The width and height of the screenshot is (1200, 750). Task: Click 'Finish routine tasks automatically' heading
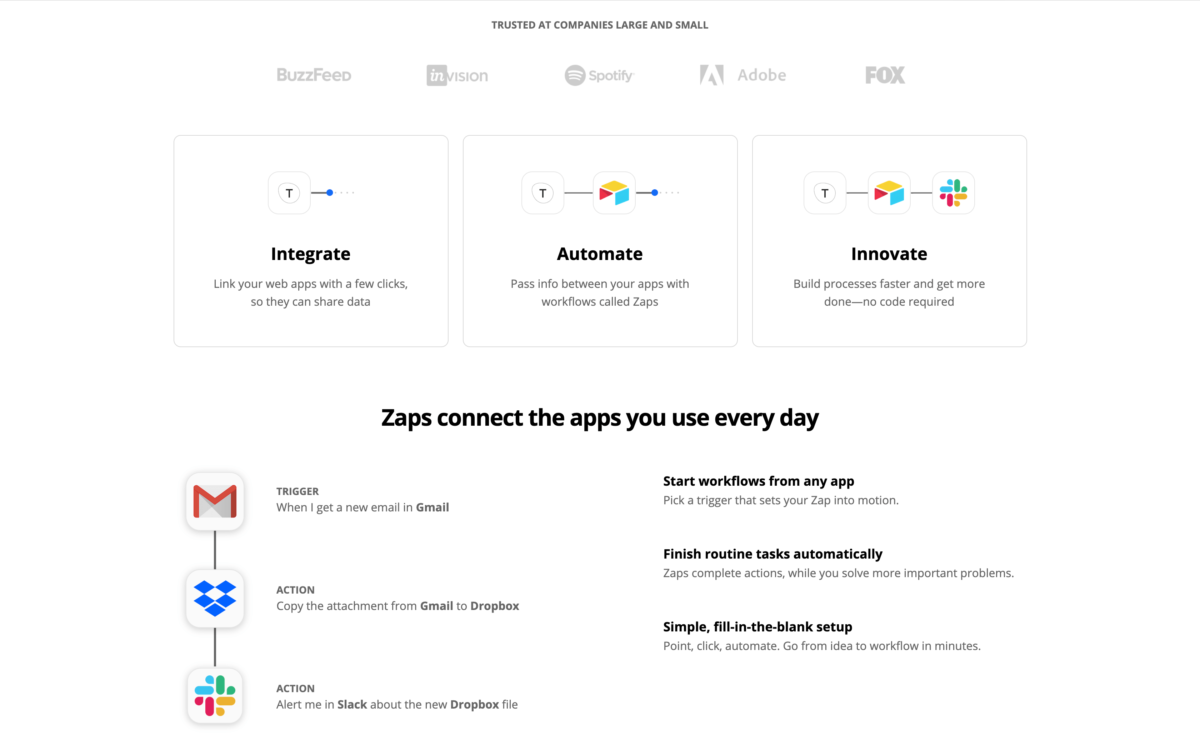[x=773, y=554]
